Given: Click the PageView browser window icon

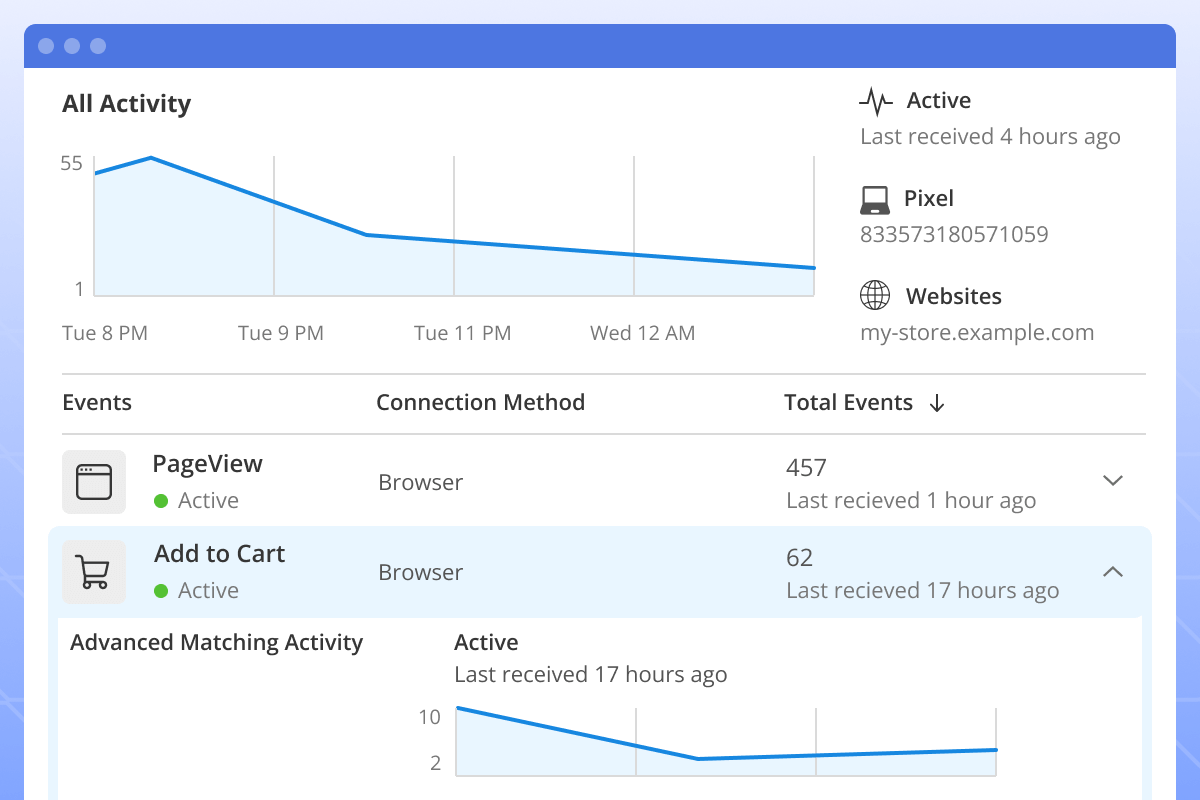Looking at the screenshot, I should [x=94, y=481].
